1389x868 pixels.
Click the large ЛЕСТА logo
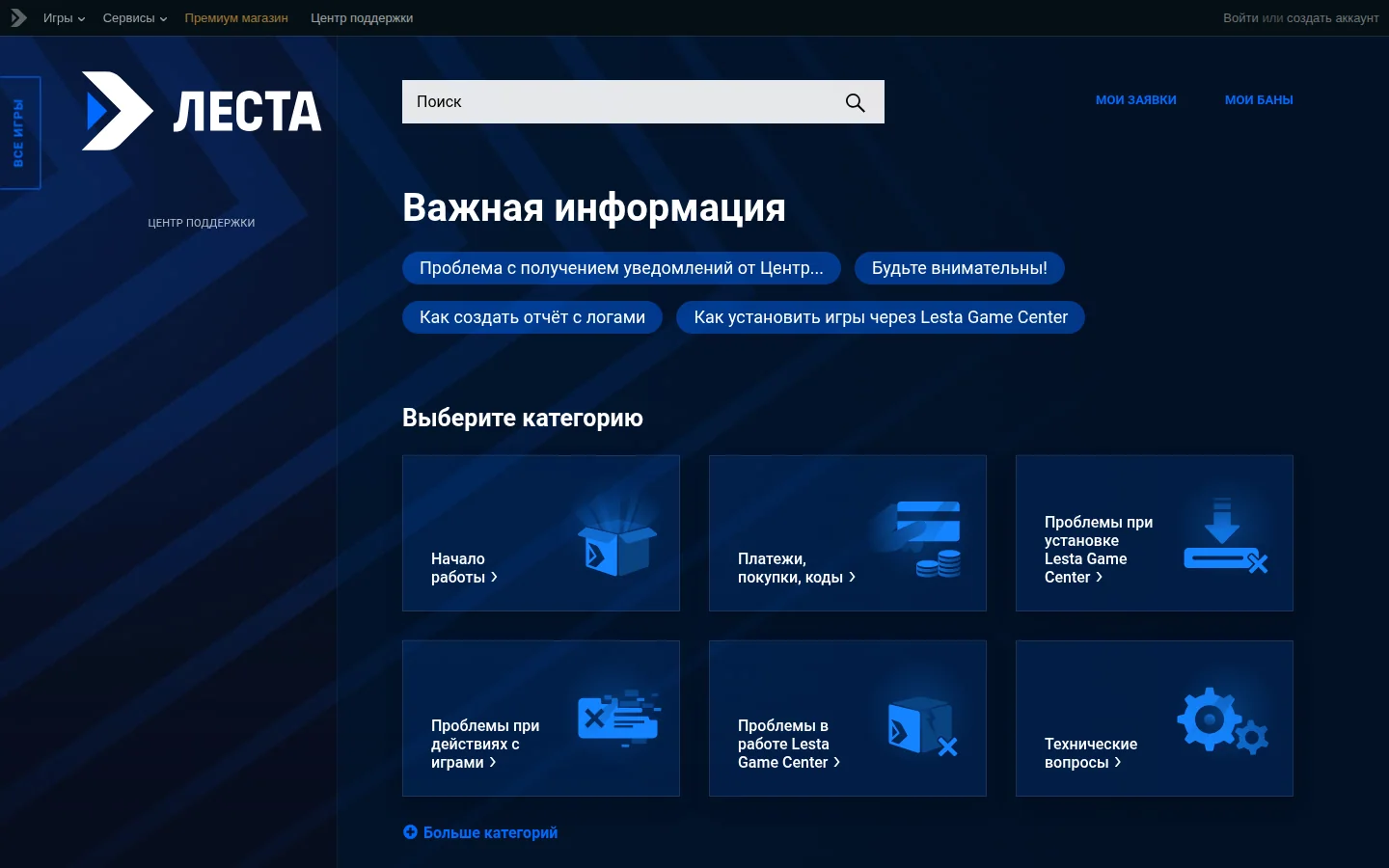(x=202, y=111)
